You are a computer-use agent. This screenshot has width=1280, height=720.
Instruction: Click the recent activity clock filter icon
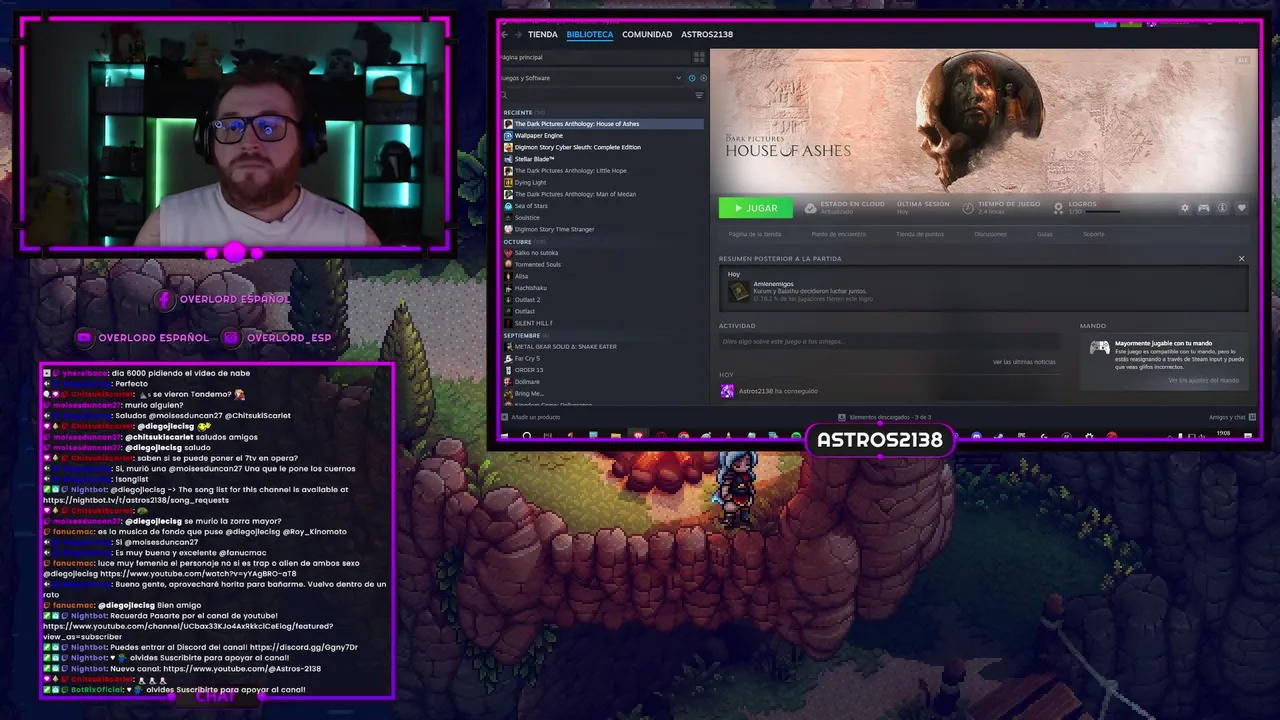click(692, 78)
